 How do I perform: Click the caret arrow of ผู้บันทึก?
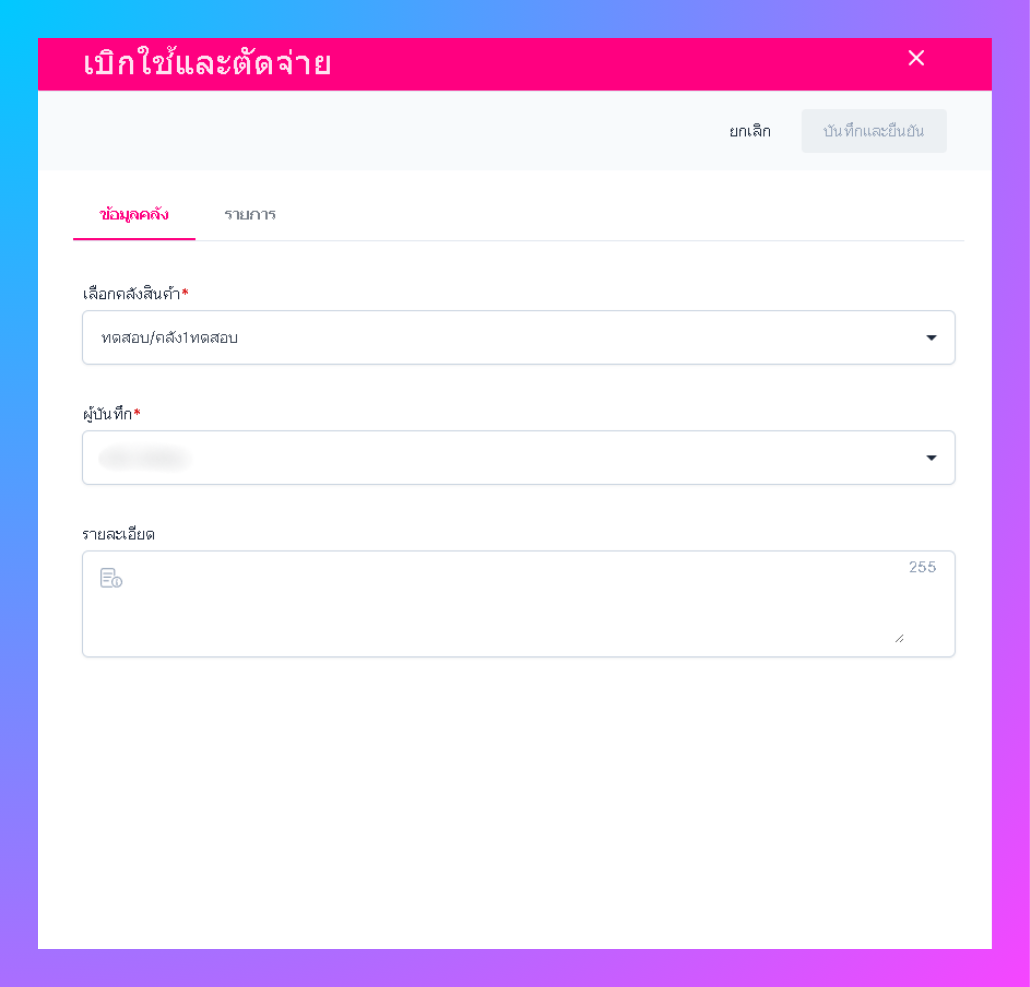[x=931, y=458]
